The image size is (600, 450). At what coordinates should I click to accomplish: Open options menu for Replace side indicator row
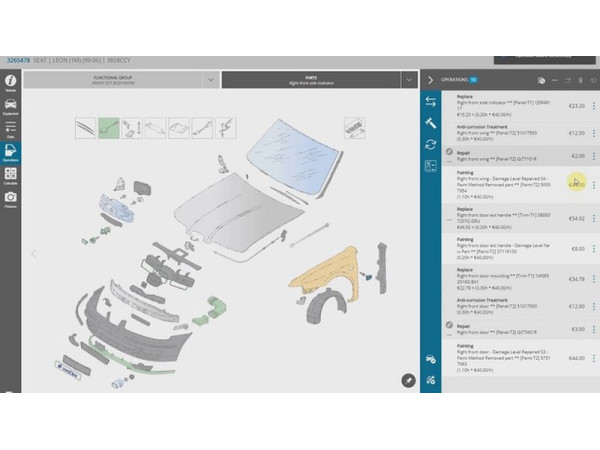point(594,105)
